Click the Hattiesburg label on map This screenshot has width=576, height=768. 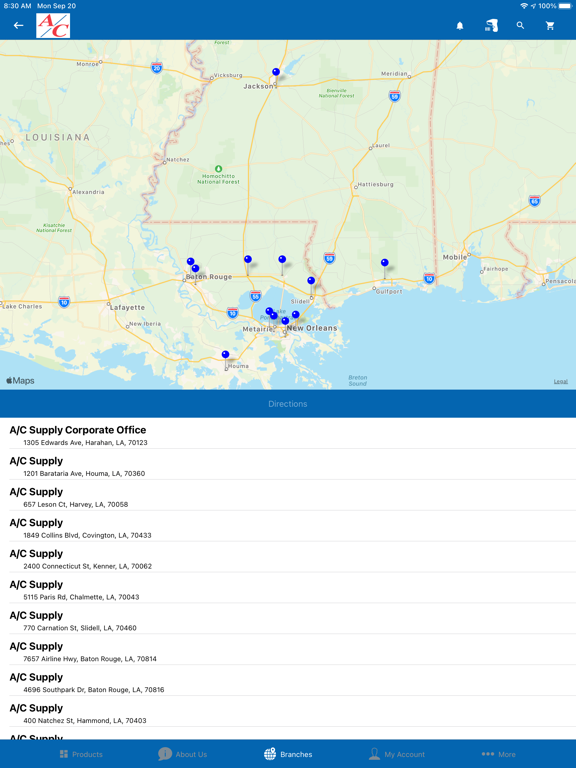coord(375,185)
